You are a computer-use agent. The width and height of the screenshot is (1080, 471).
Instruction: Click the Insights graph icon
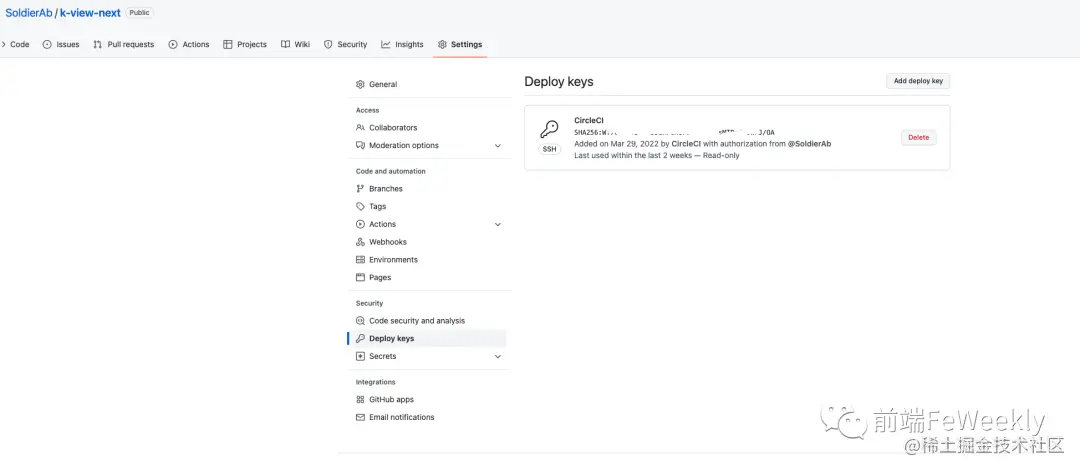[386, 44]
